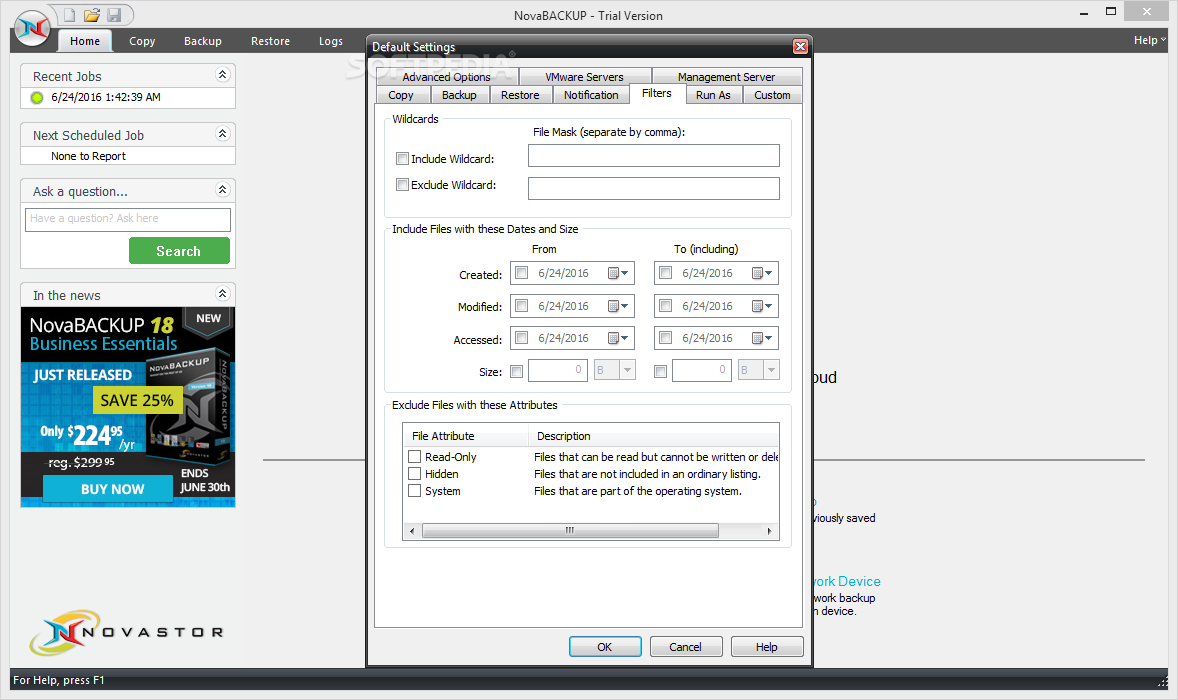Viewport: 1178px width, 700px height.
Task: Switch to the Management Server tab
Action: pyautogui.click(x=726, y=77)
